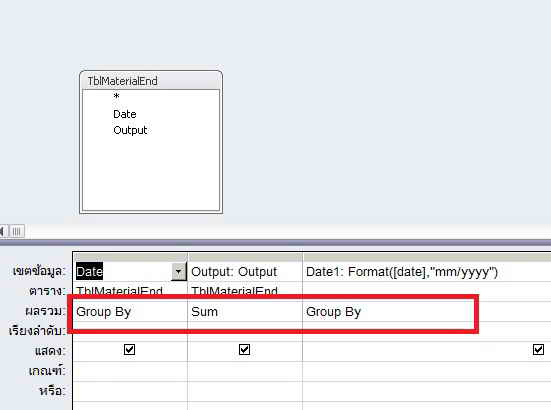Select the Output field in TblMaterialEnd list
The height and width of the screenshot is (410, 551).
130,130
